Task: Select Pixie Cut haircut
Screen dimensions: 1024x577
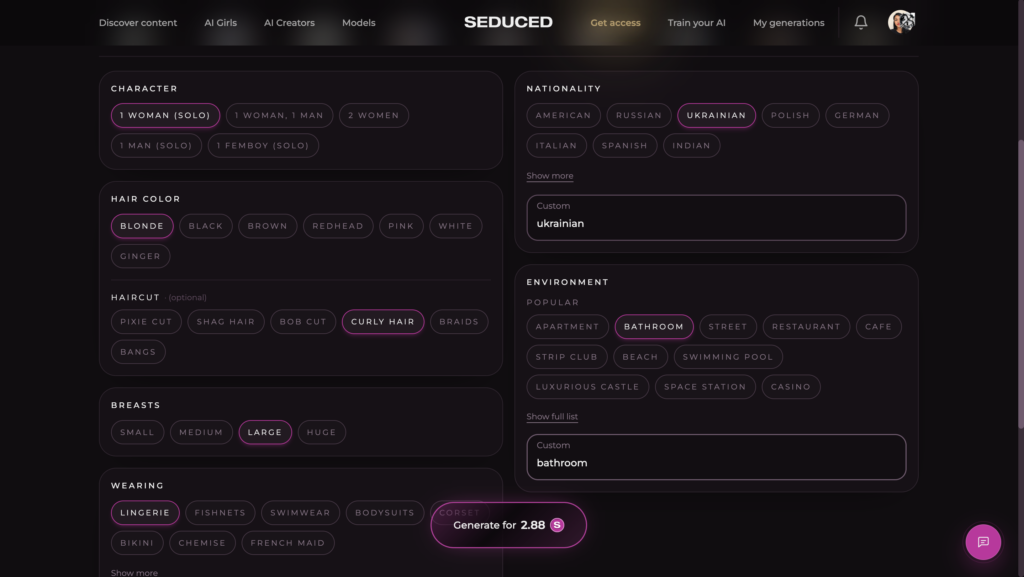Action: pos(146,322)
